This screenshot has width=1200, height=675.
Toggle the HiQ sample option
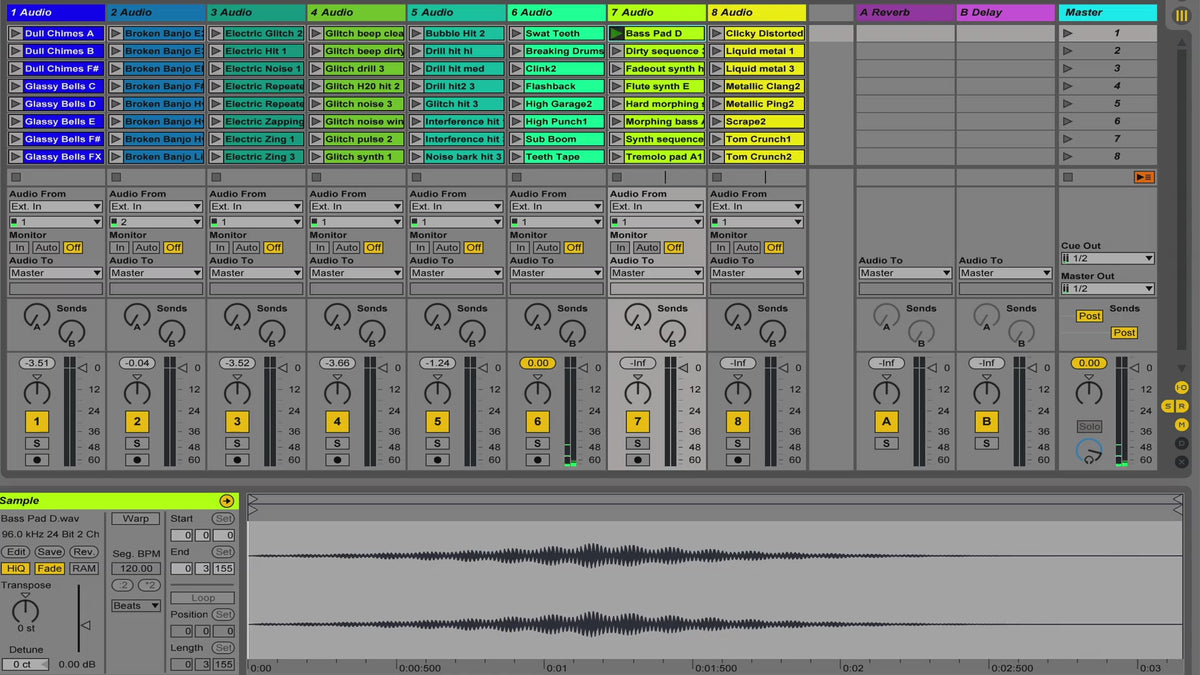click(x=15, y=568)
